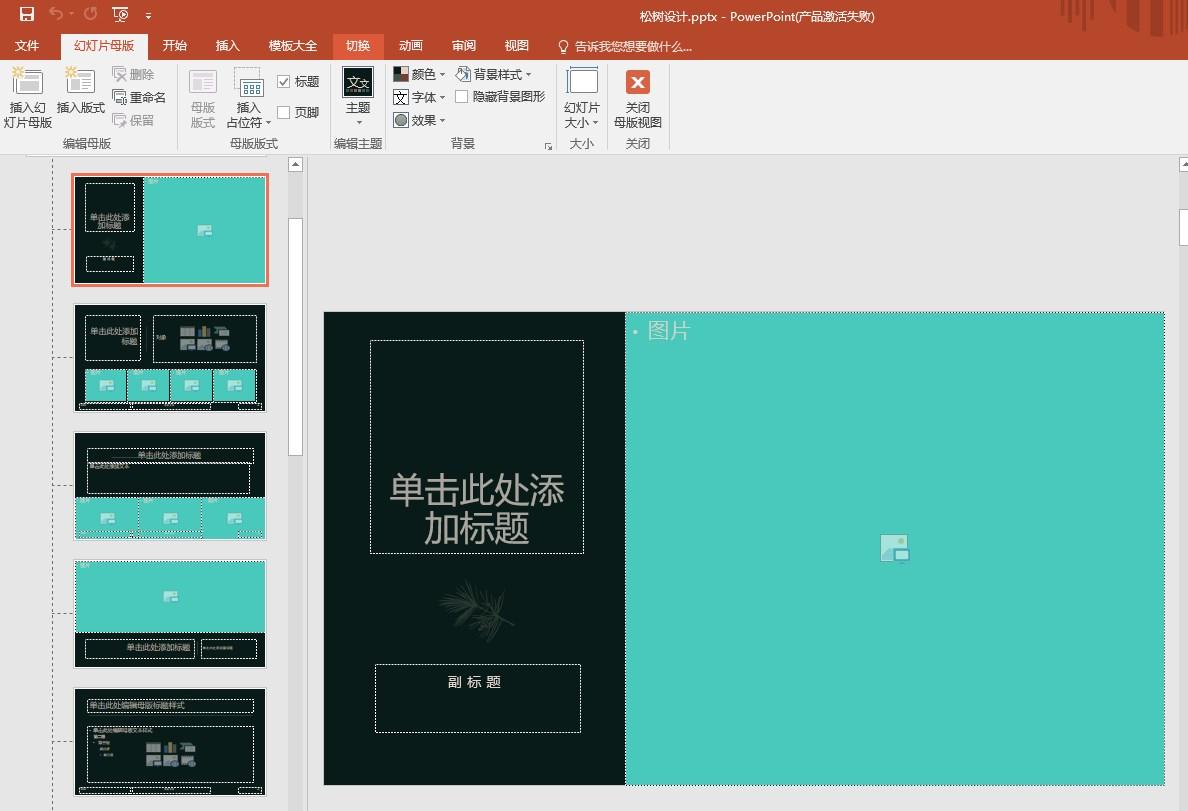Screen dimensions: 1188x811
Task: Open the Themes (主题) gallery
Action: point(358,97)
